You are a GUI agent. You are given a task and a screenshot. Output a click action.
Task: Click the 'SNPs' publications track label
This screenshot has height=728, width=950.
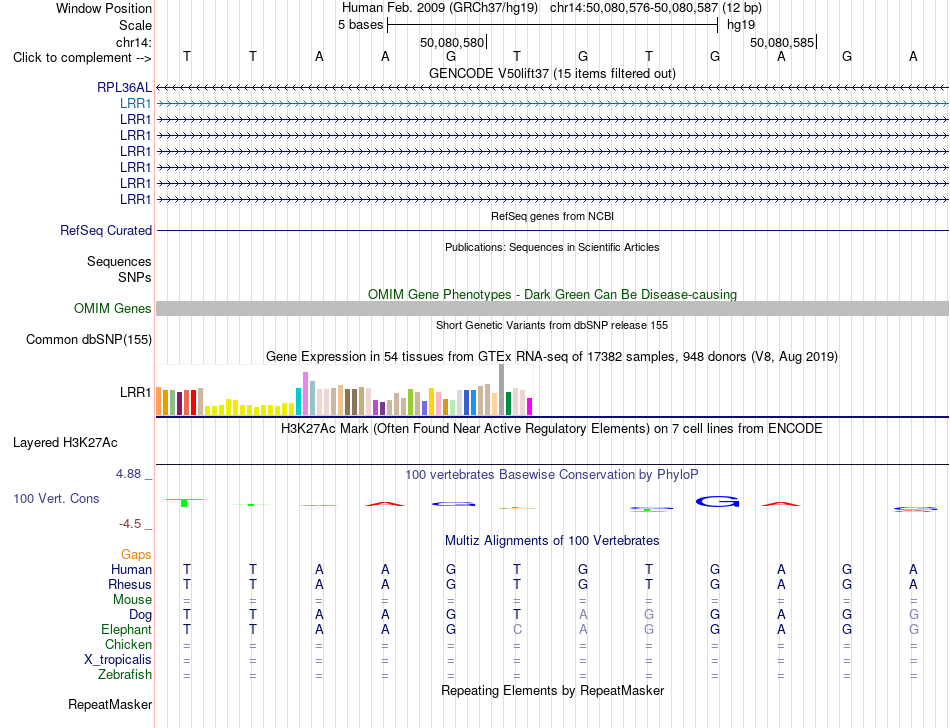(135, 277)
